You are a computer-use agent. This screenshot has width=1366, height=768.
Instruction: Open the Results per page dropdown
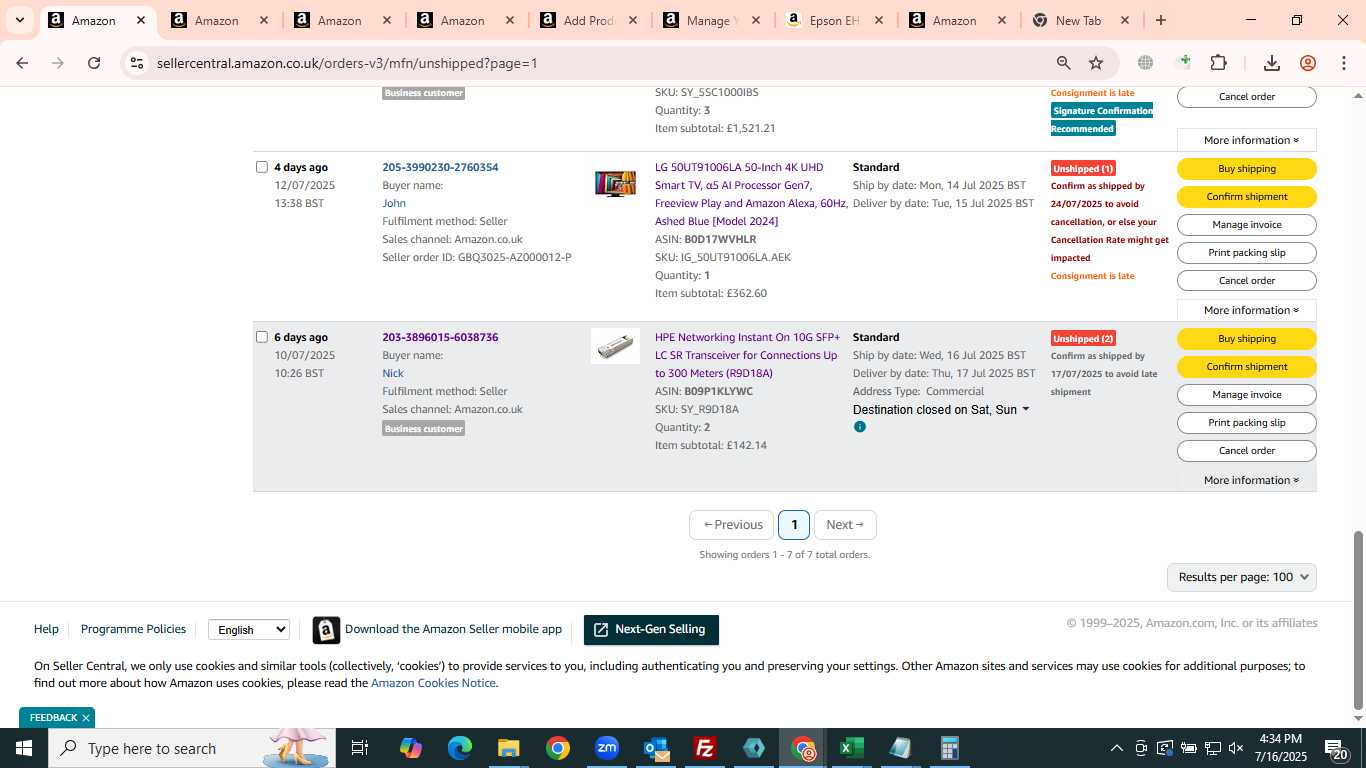[1242, 577]
